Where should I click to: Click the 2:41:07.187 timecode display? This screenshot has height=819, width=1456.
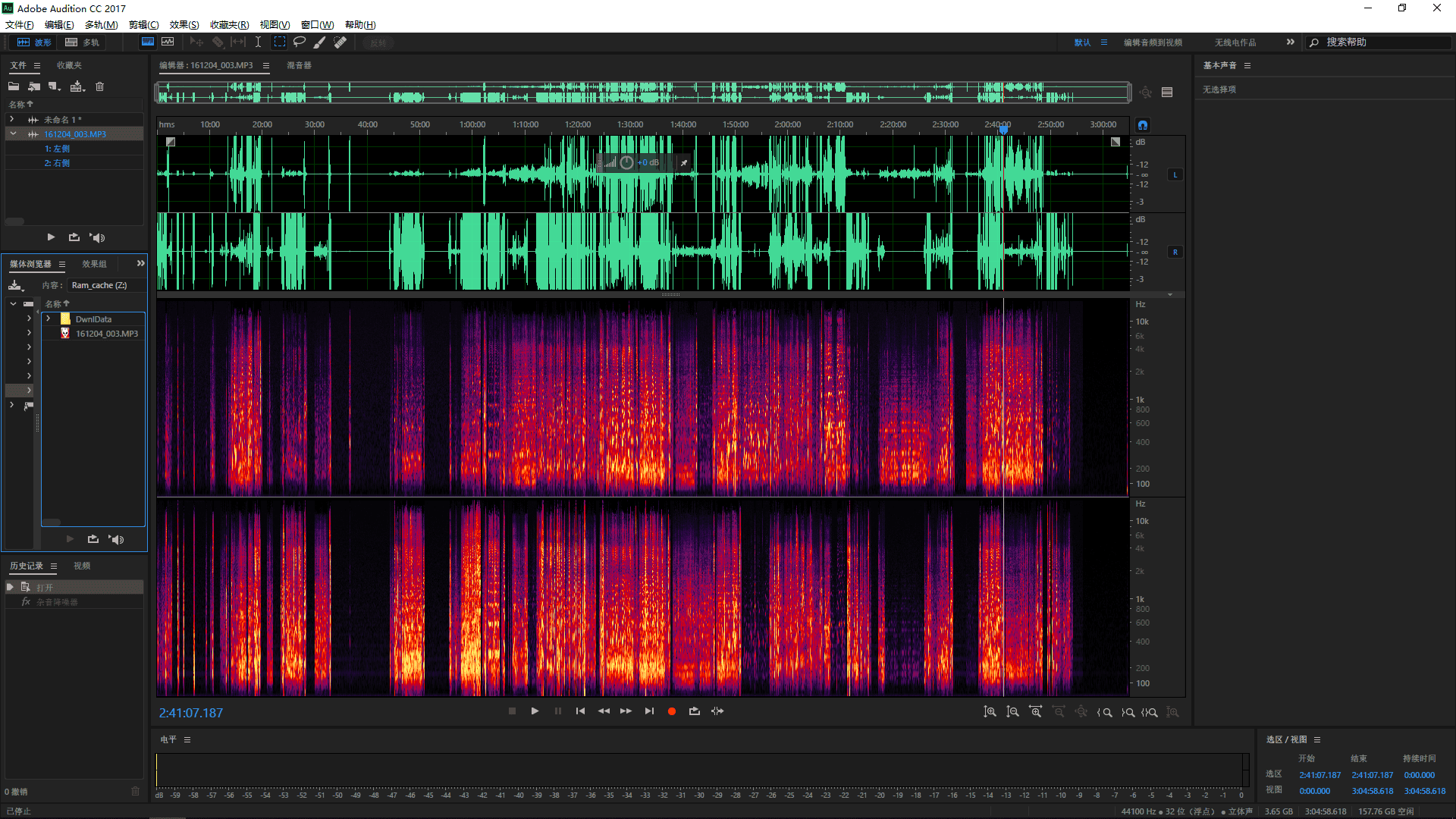pyautogui.click(x=191, y=713)
